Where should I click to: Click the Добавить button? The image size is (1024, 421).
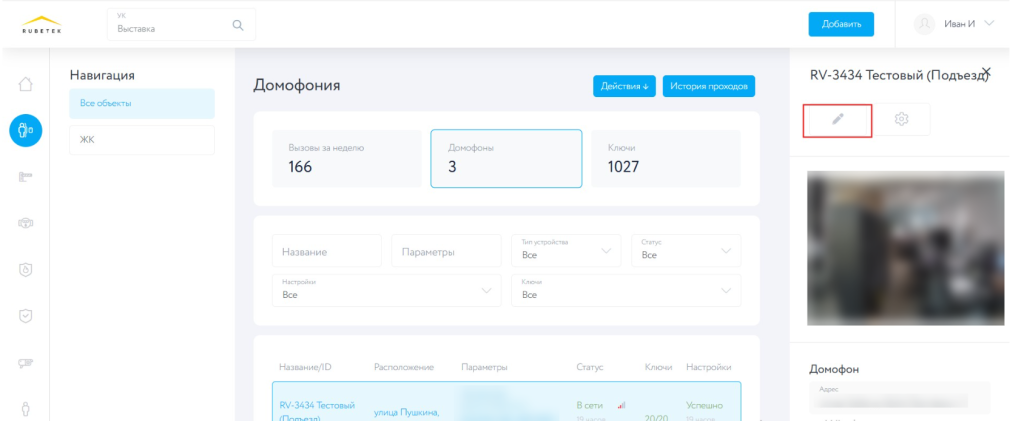click(x=841, y=24)
